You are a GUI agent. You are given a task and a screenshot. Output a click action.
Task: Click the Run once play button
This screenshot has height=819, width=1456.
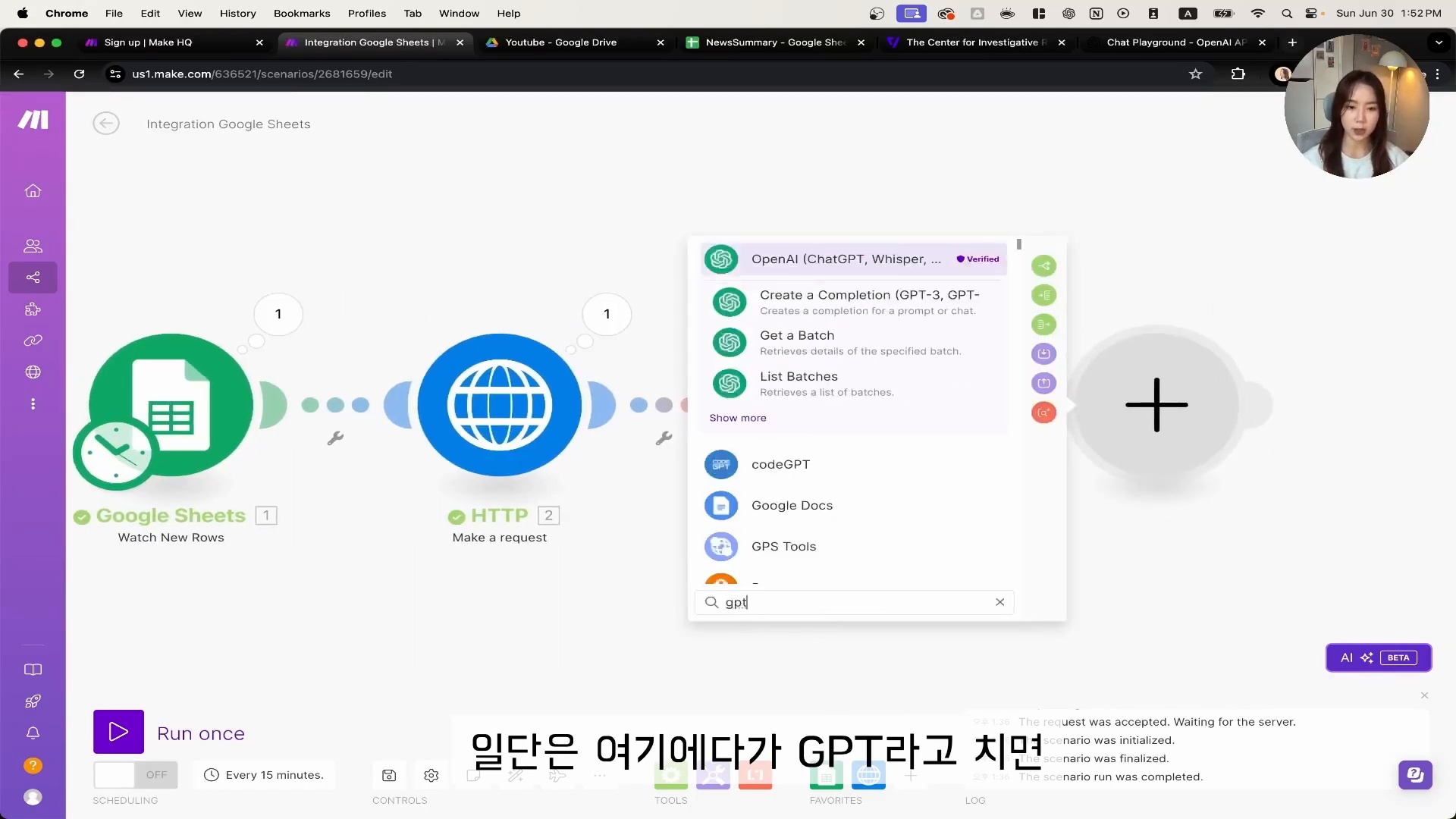[x=118, y=732]
